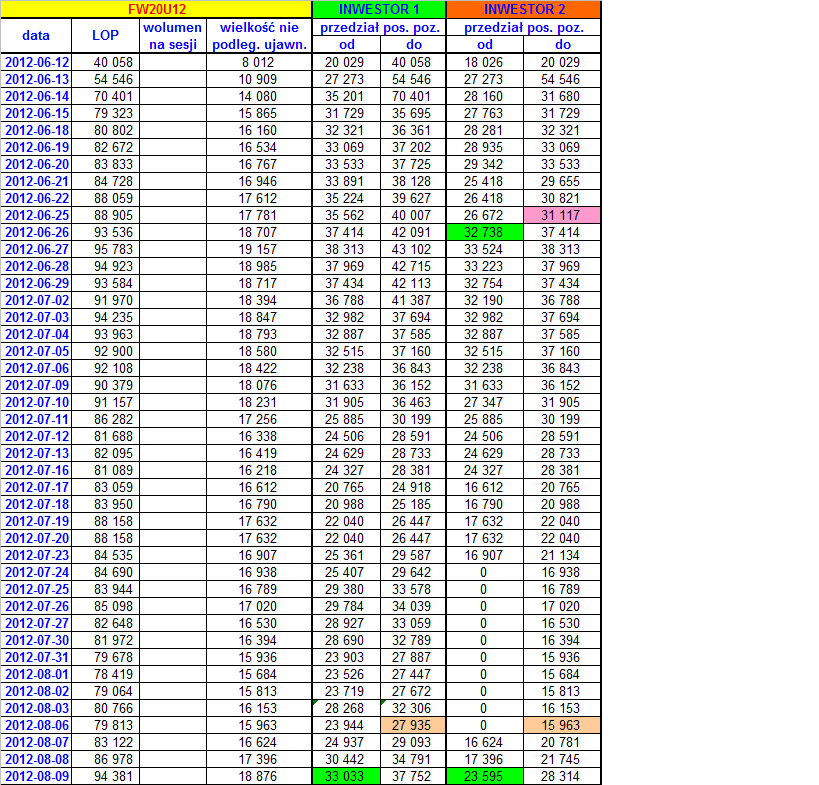The width and height of the screenshot is (819, 785).
Task: Select the date cell 2012-08-03
Action: (x=37, y=710)
